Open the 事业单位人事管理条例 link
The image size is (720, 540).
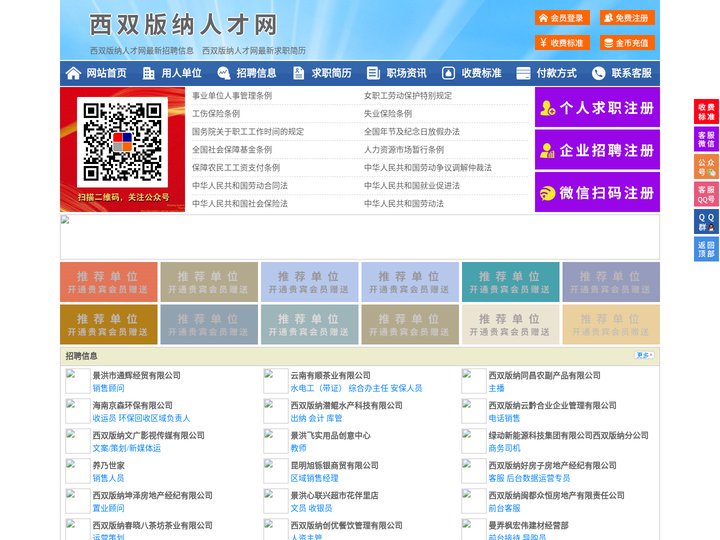point(232,96)
